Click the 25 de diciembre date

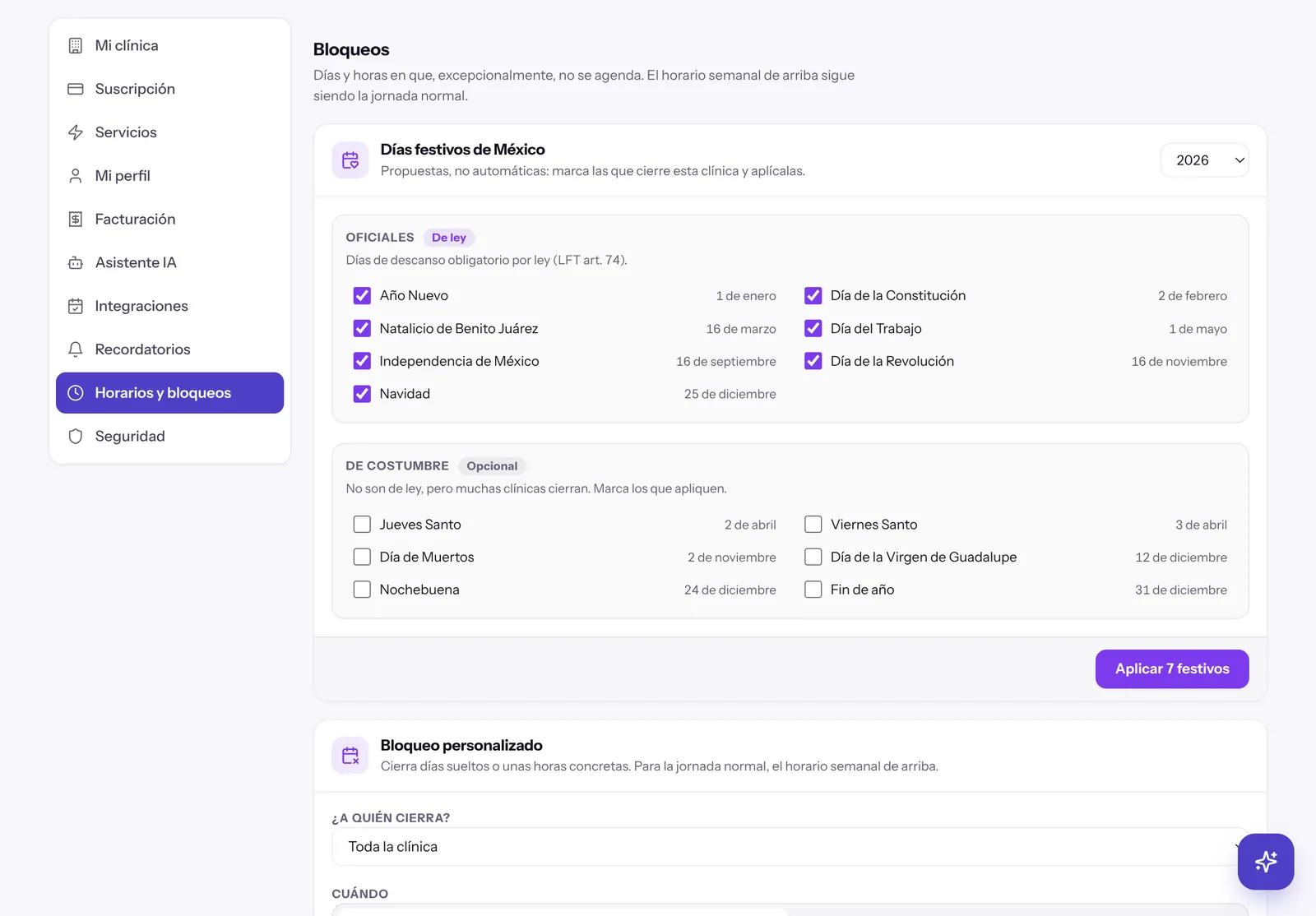[x=730, y=394]
